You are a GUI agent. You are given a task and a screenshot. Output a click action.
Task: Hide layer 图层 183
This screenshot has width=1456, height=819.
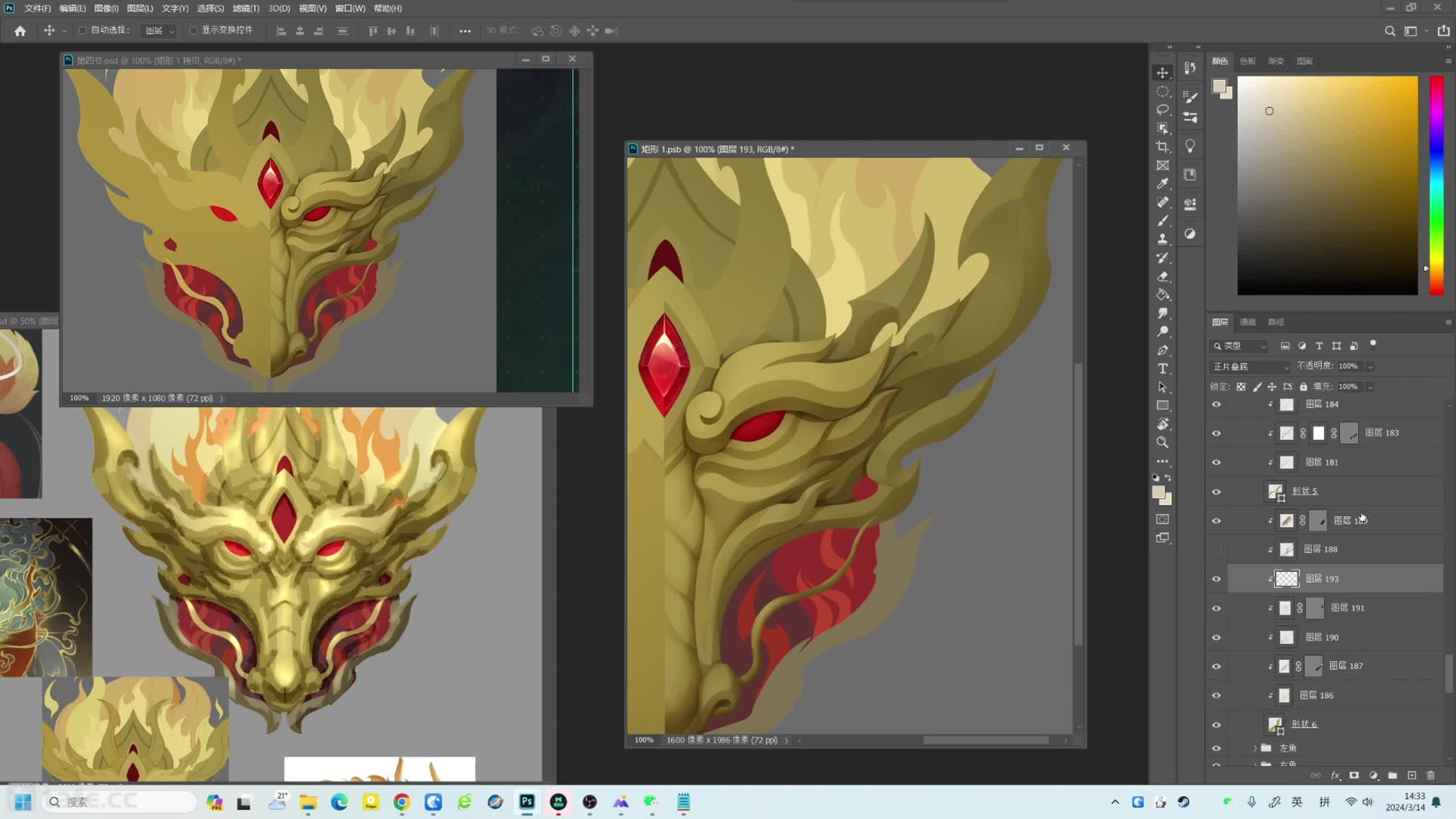(x=1216, y=433)
